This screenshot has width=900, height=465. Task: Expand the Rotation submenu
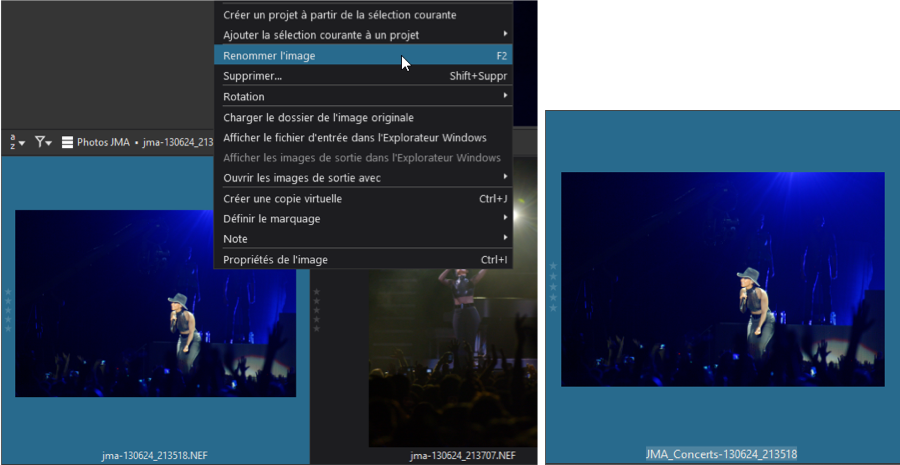click(x=363, y=96)
